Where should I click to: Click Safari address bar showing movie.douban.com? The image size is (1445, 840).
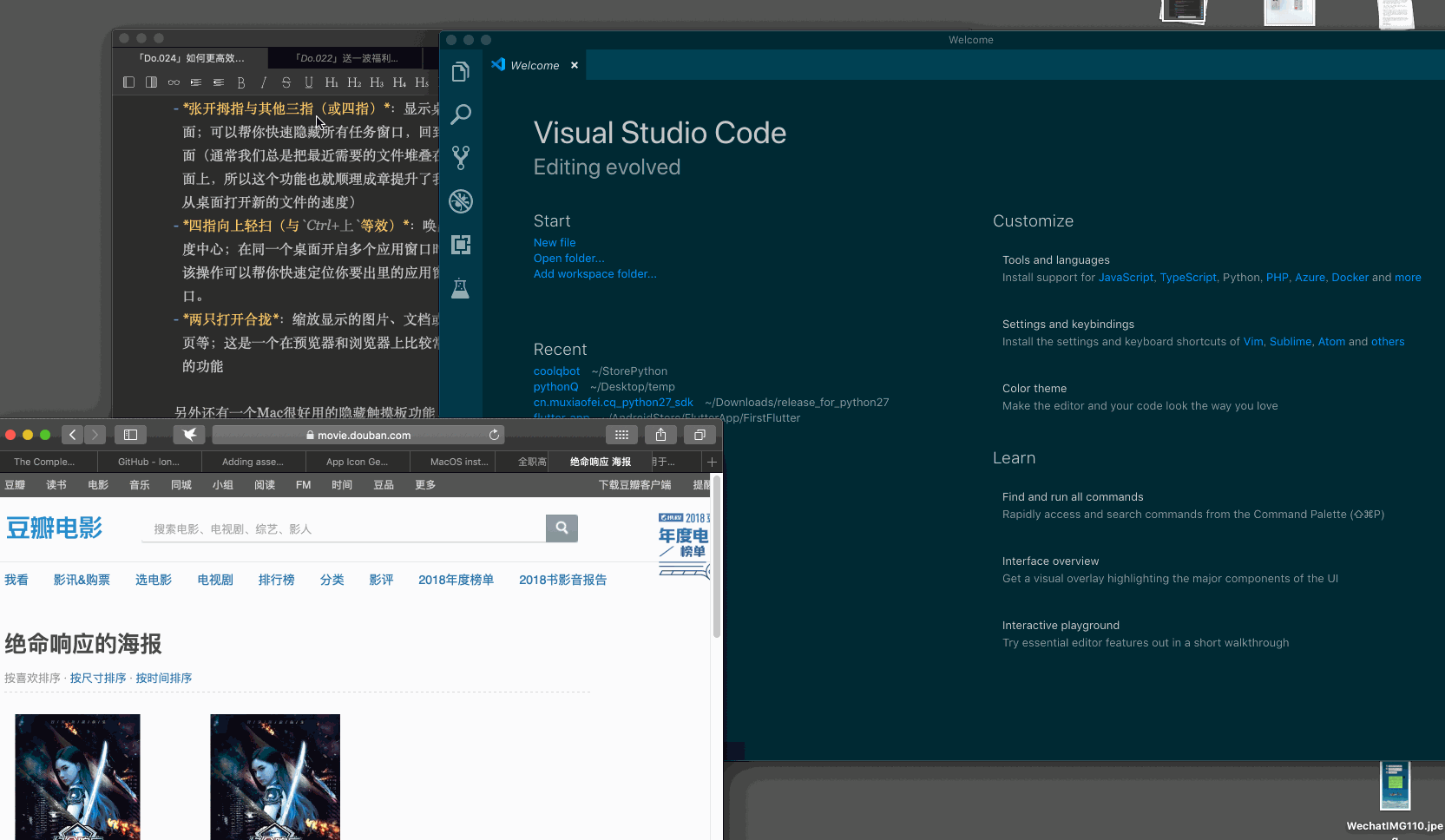coord(358,435)
